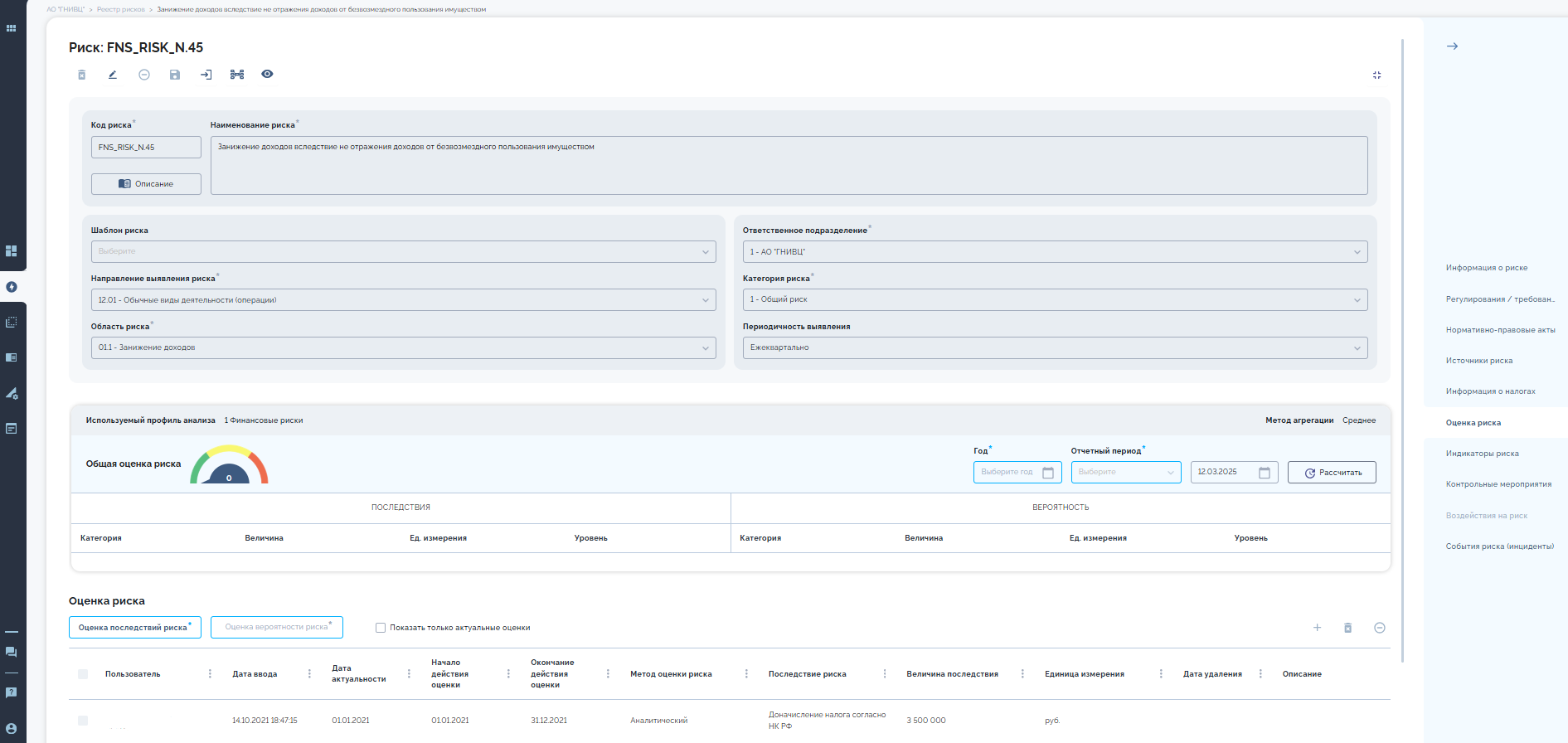Click the 3 500 000 value cell

[x=926, y=721]
